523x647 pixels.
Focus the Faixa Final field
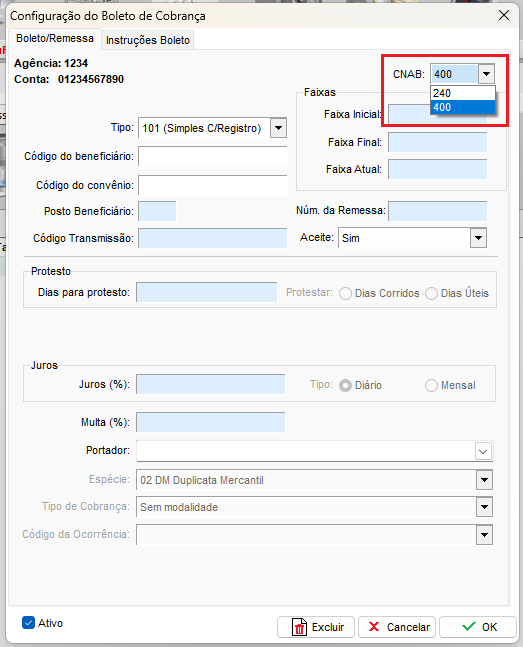[x=438, y=142]
